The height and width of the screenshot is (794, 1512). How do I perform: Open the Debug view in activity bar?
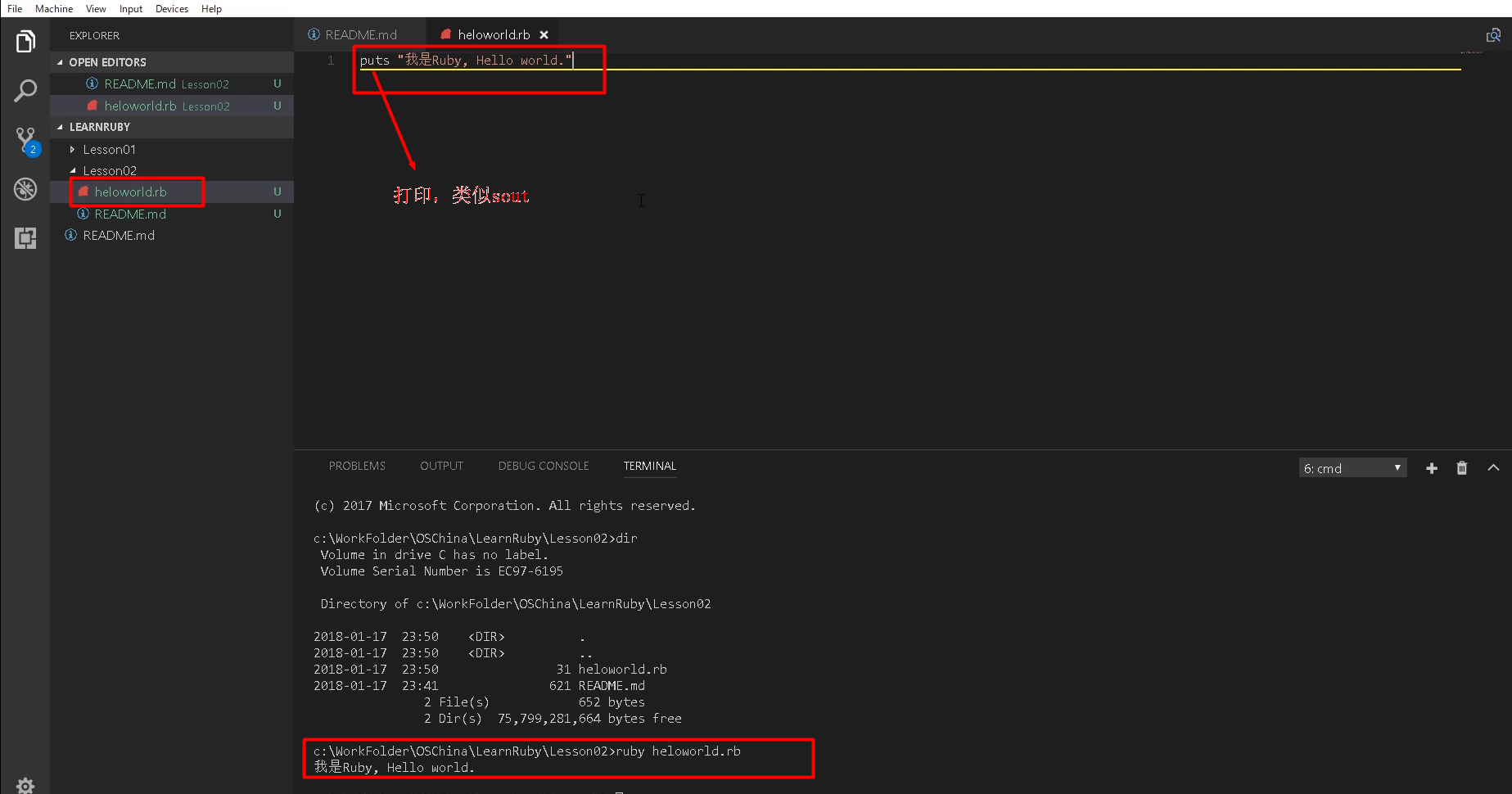(x=25, y=189)
